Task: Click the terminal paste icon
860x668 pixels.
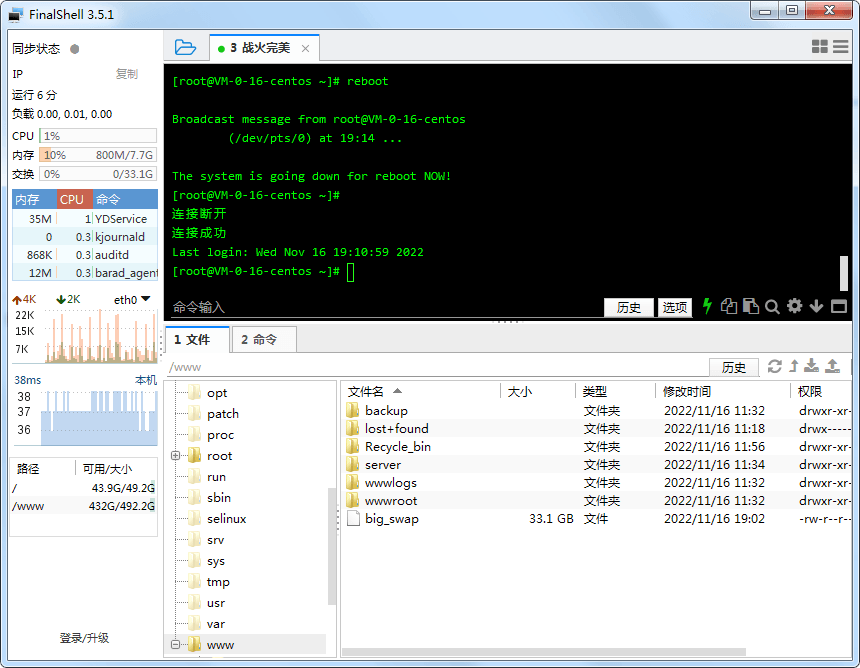Action: (750, 306)
